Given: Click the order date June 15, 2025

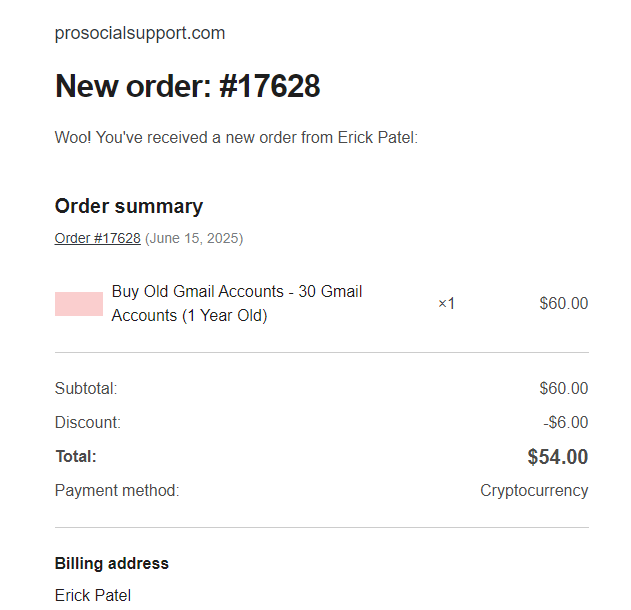Looking at the screenshot, I should (194, 238).
